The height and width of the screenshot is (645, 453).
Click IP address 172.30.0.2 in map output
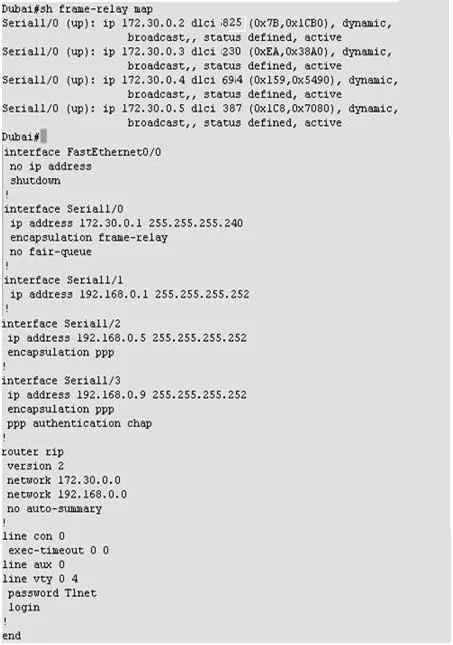pyautogui.click(x=153, y=23)
